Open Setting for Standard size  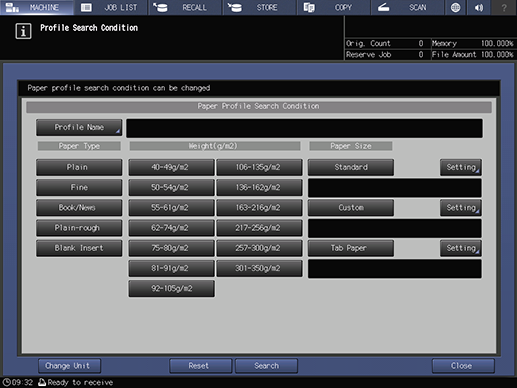pyautogui.click(x=461, y=167)
